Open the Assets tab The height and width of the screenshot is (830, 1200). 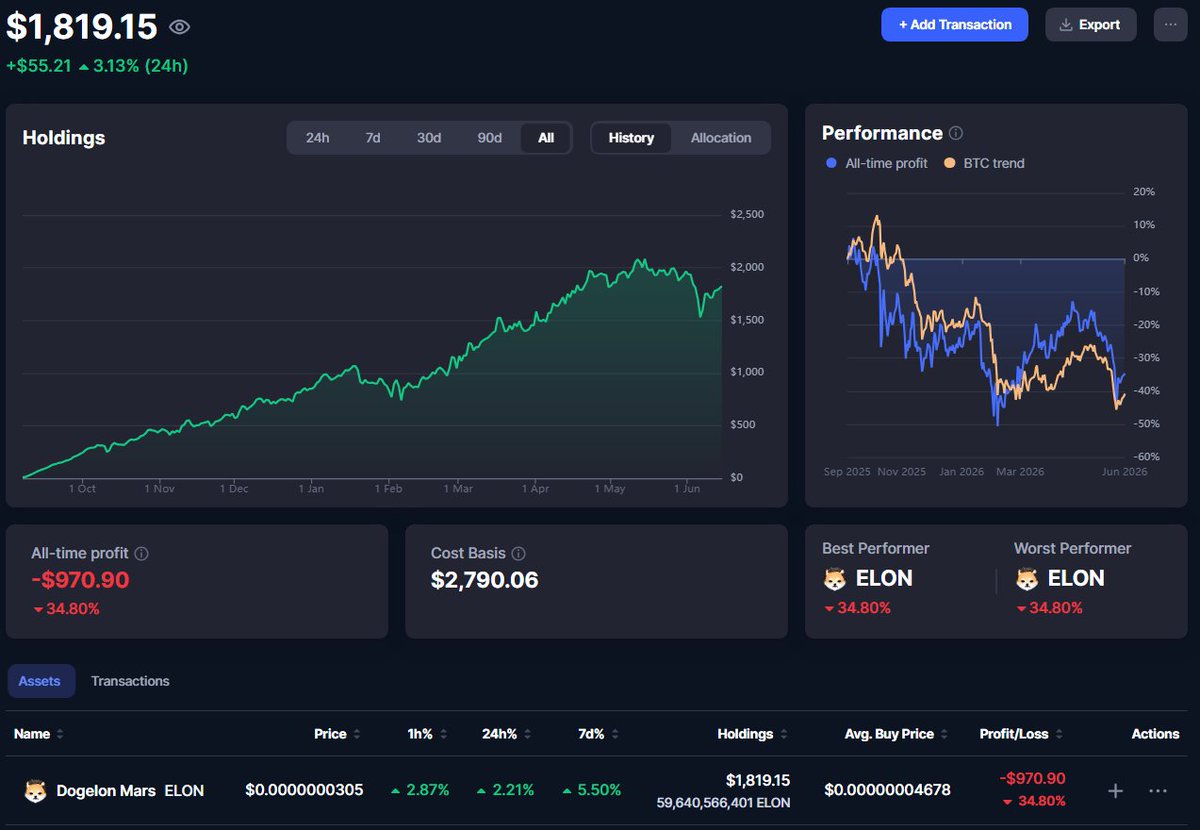(x=40, y=681)
